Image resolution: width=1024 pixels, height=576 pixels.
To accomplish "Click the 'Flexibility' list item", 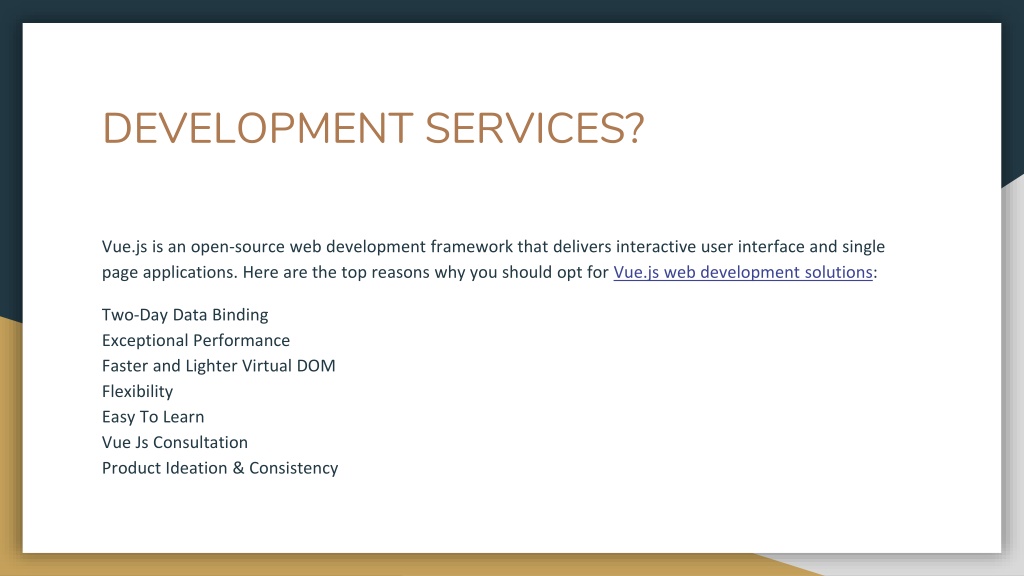I will point(138,391).
